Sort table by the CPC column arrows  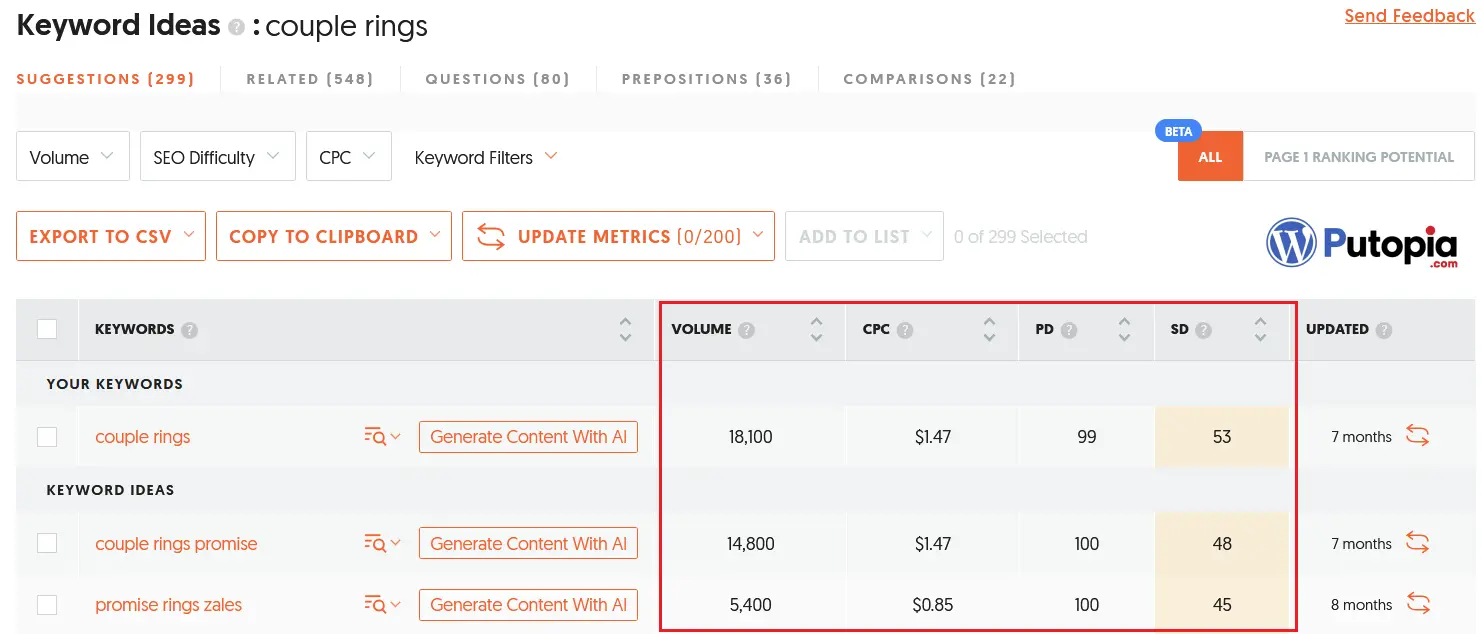(x=990, y=330)
